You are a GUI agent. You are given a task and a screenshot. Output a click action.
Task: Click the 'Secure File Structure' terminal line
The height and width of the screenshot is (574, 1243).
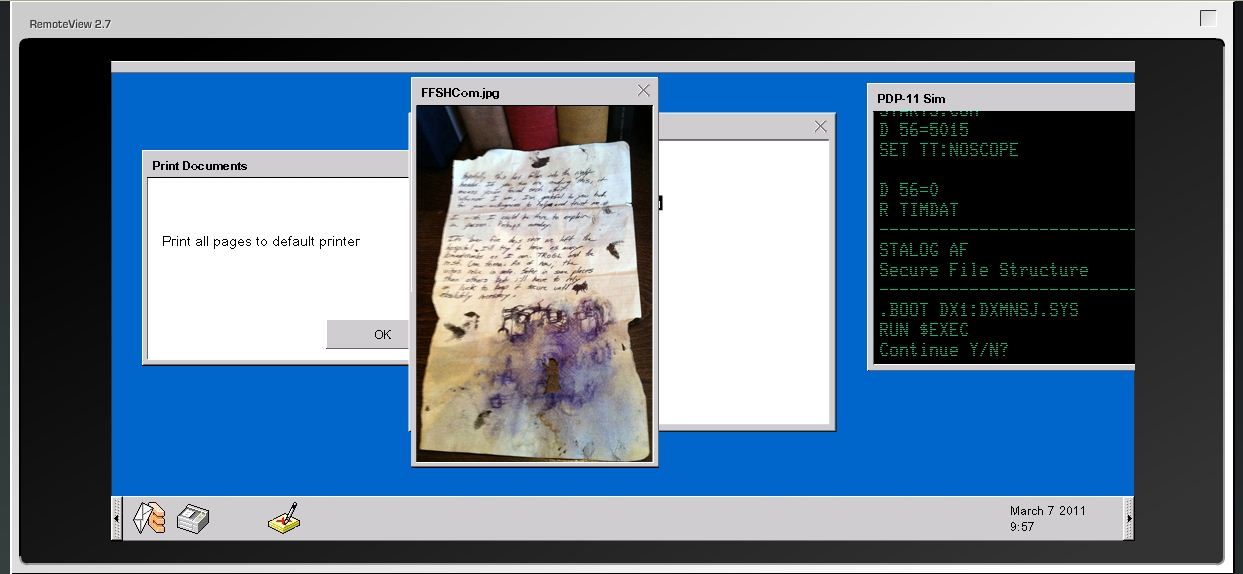983,270
